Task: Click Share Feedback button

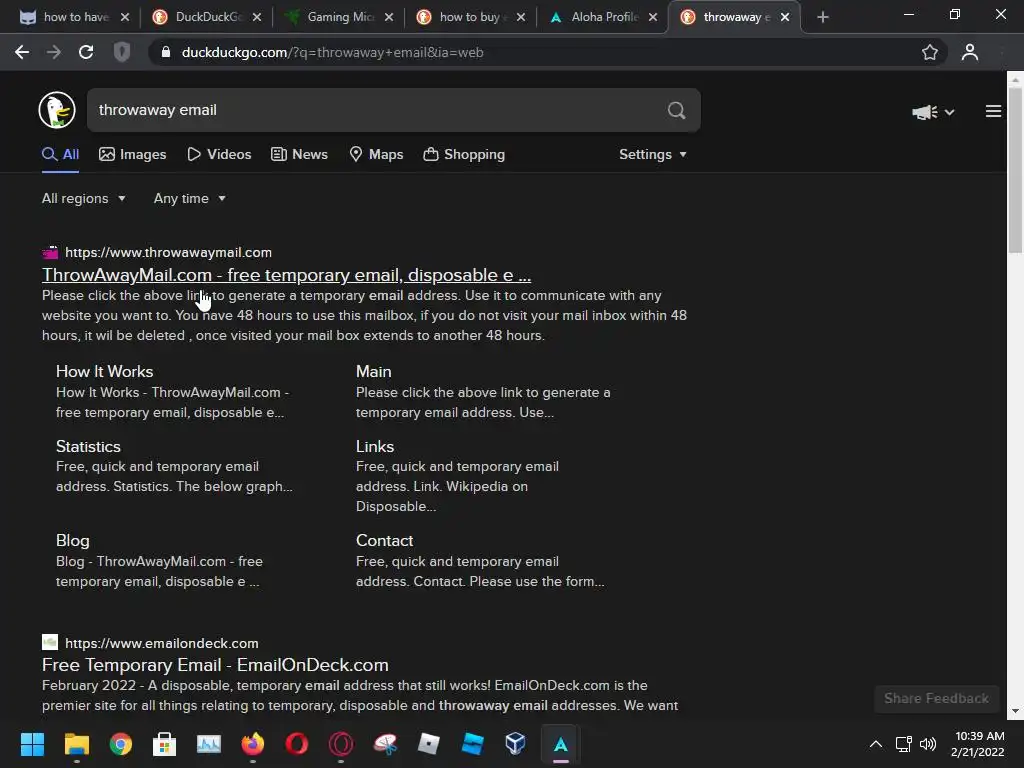Action: pyautogui.click(x=936, y=699)
